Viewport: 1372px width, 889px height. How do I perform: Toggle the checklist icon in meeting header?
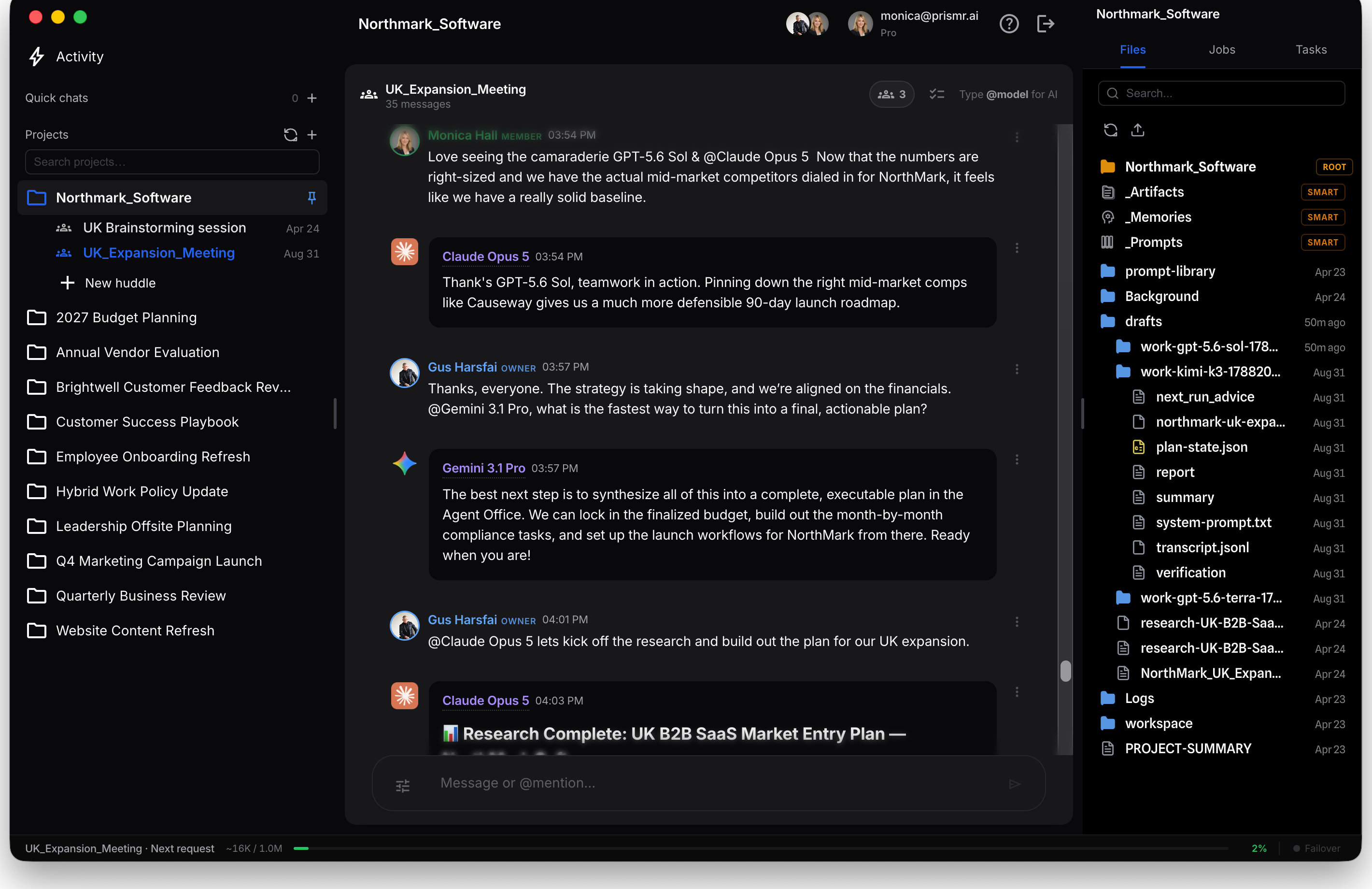pyautogui.click(x=937, y=94)
